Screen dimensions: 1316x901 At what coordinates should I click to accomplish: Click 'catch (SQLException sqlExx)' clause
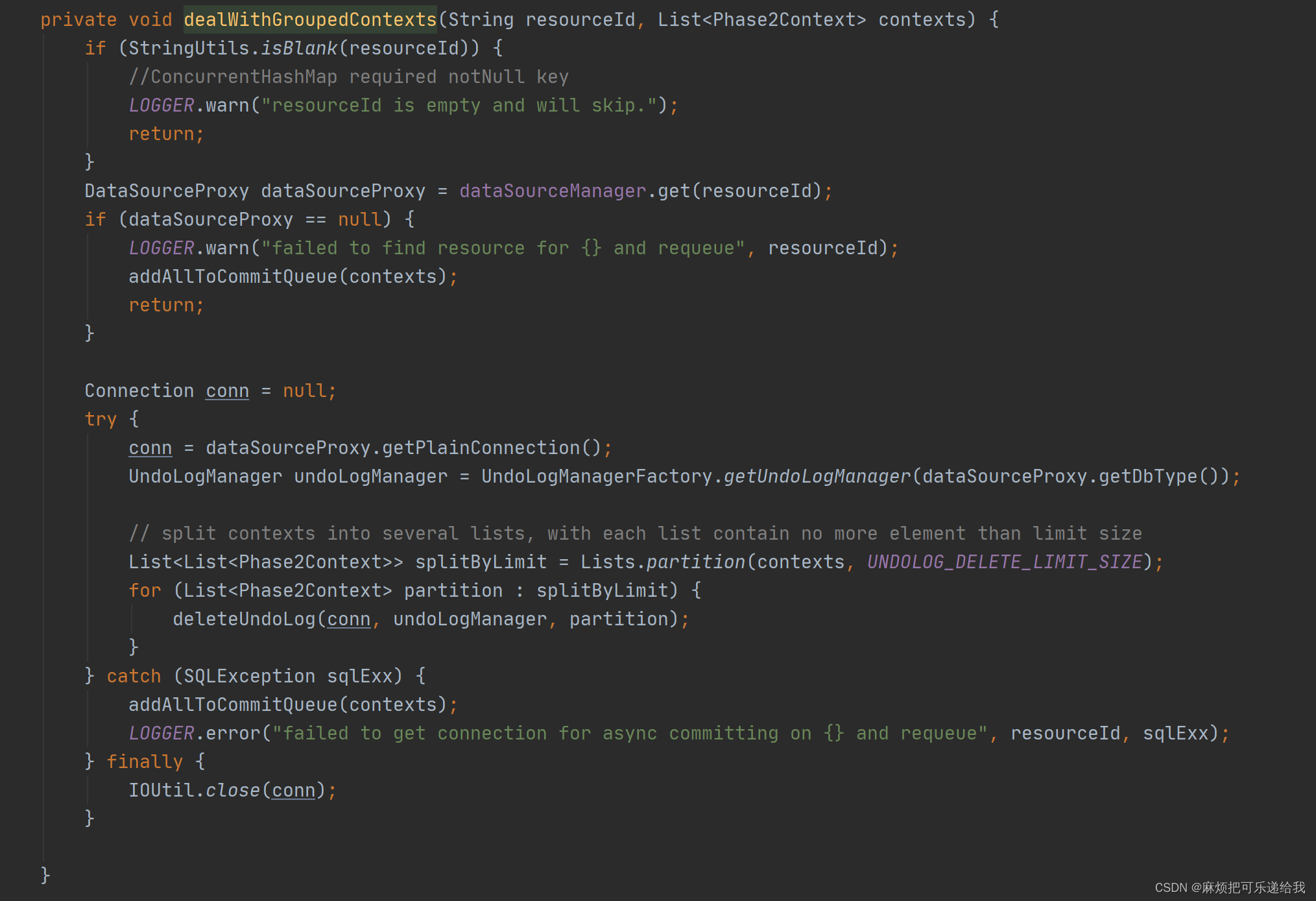[255, 676]
